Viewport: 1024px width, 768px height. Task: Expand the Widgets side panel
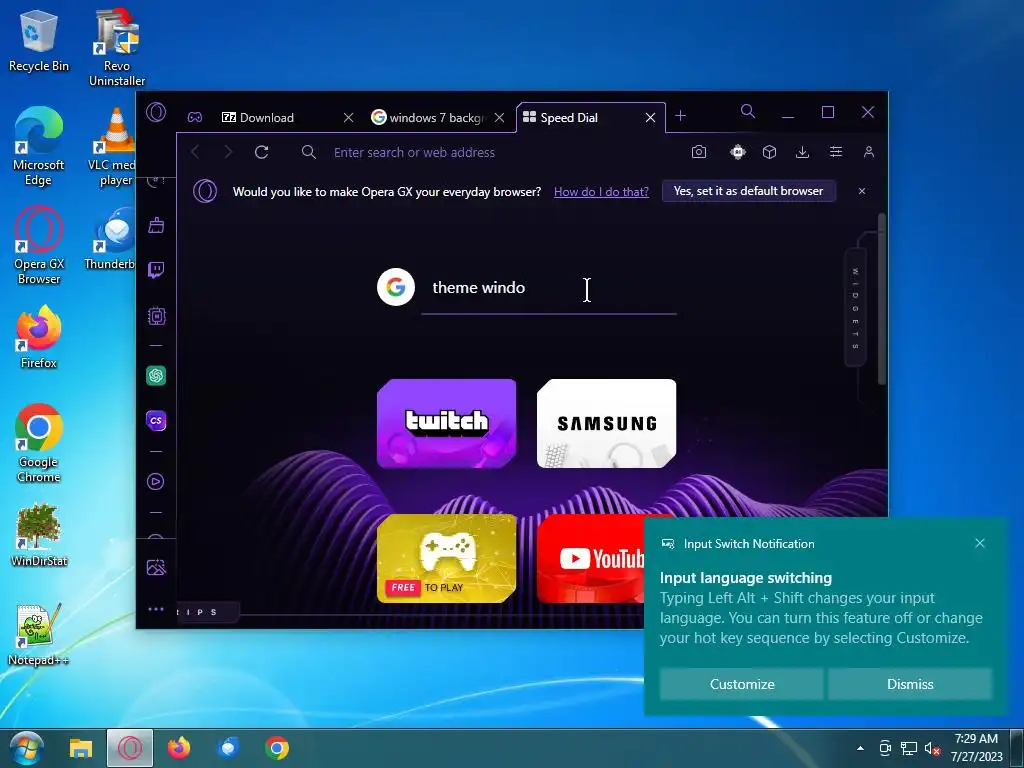pyautogui.click(x=856, y=308)
